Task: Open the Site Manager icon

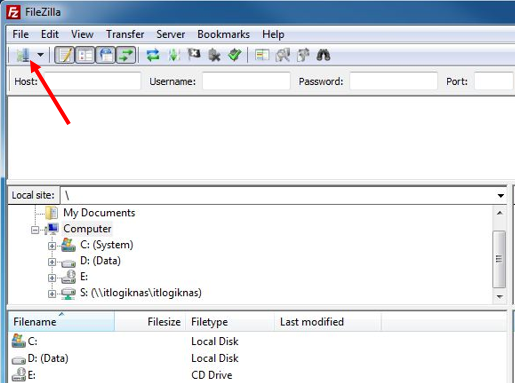Action: 23,55
